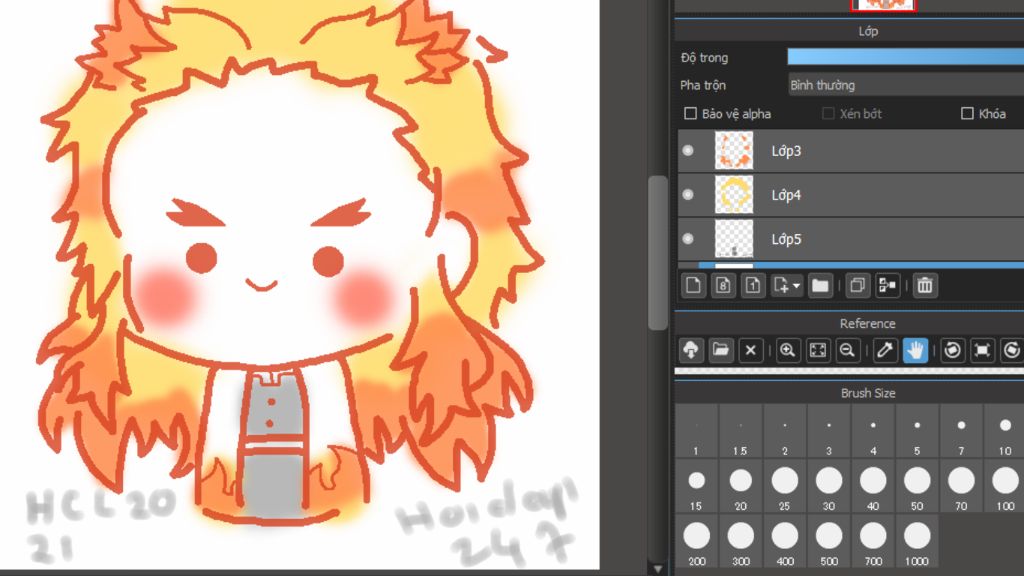Viewport: 1024px width, 576px height.
Task: Rotate reference image left
Action: pyautogui.click(x=952, y=350)
